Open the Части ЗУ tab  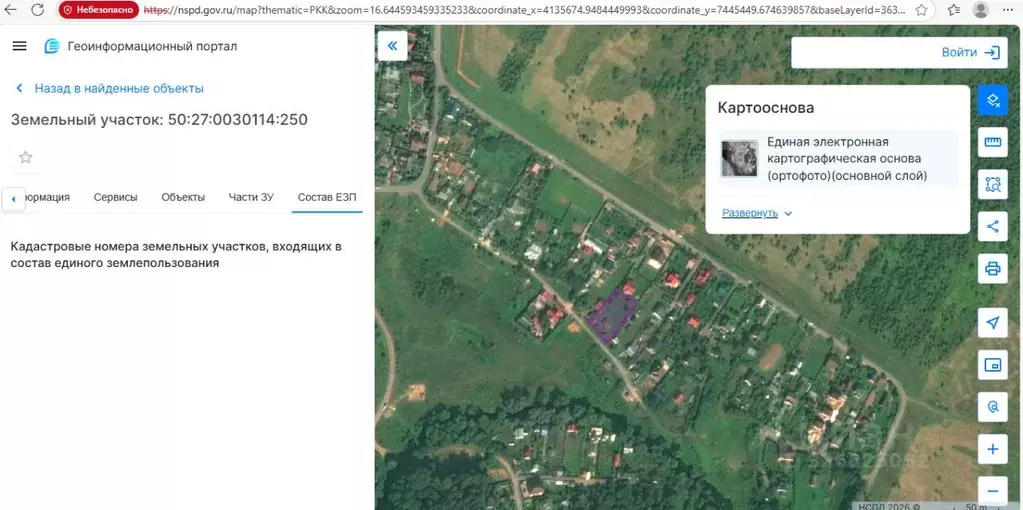point(250,197)
